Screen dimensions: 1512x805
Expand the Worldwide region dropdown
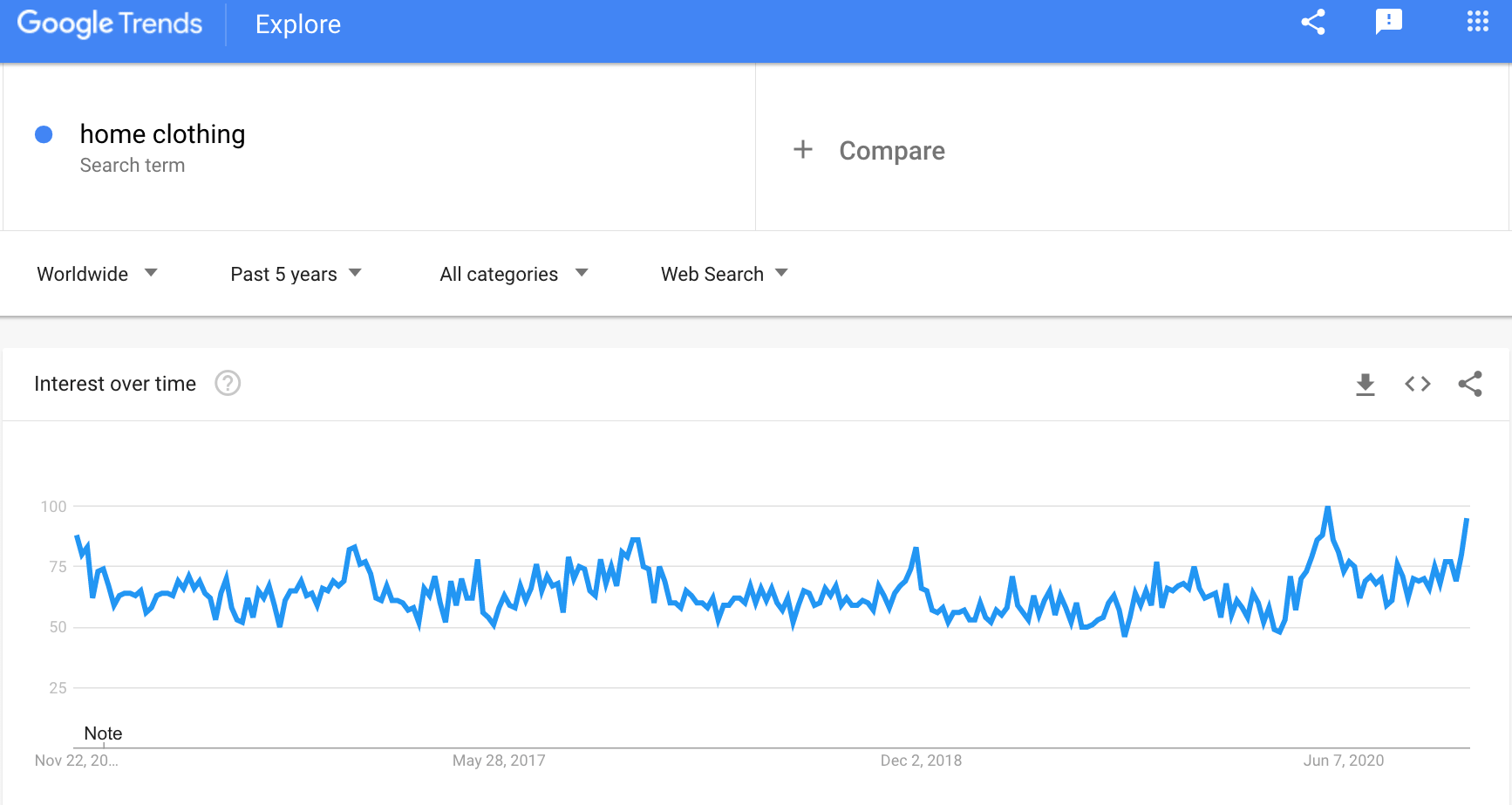coord(98,274)
